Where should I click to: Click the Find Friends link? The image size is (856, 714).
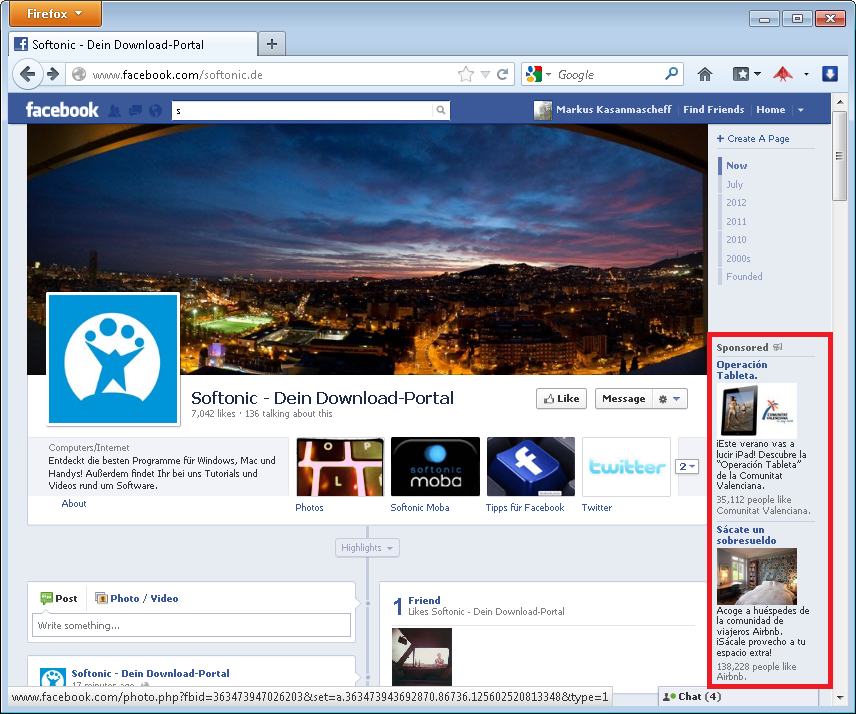click(713, 110)
